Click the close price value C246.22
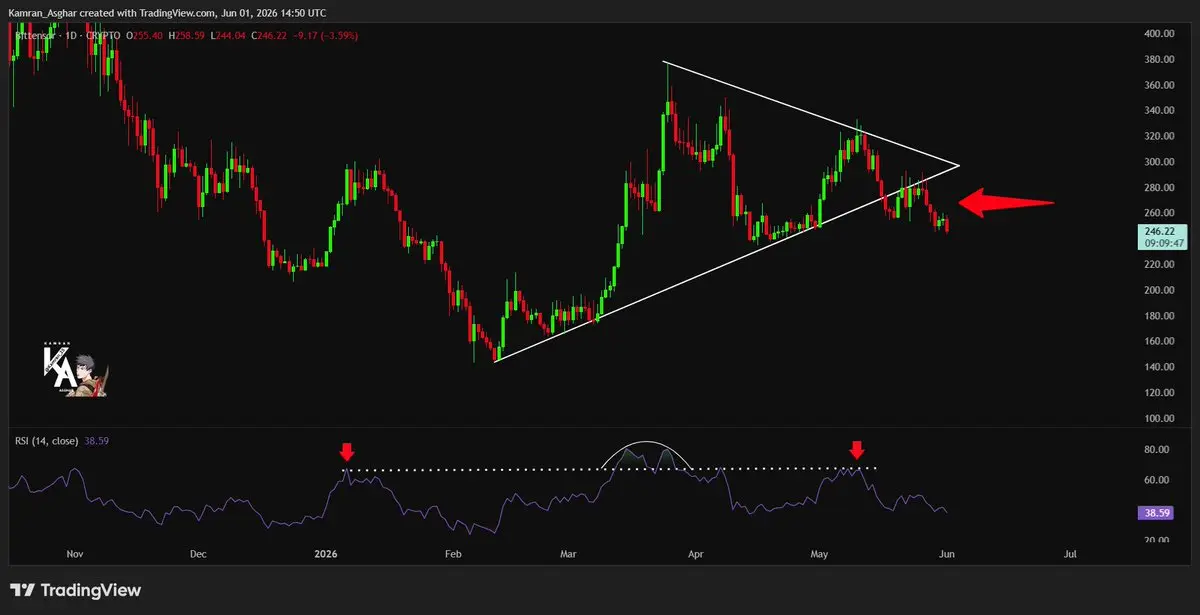 pyautogui.click(x=269, y=35)
